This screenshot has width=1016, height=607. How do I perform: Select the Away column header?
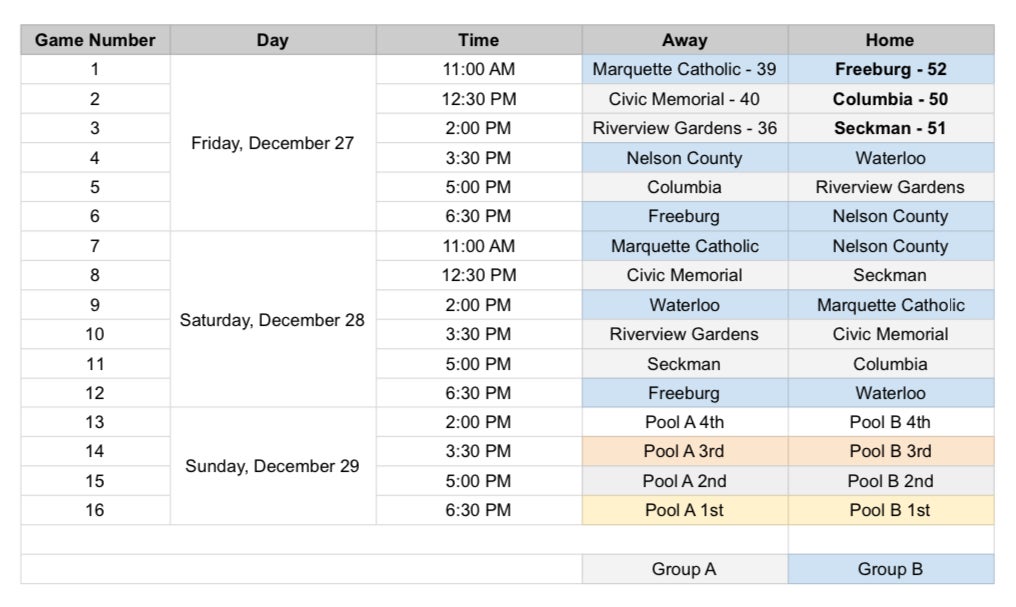[x=684, y=40]
